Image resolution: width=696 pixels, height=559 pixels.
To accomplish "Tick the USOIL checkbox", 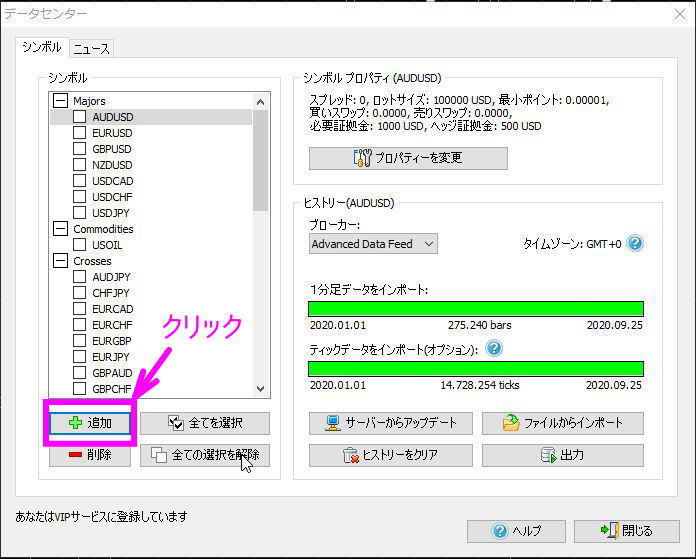I will pos(79,245).
